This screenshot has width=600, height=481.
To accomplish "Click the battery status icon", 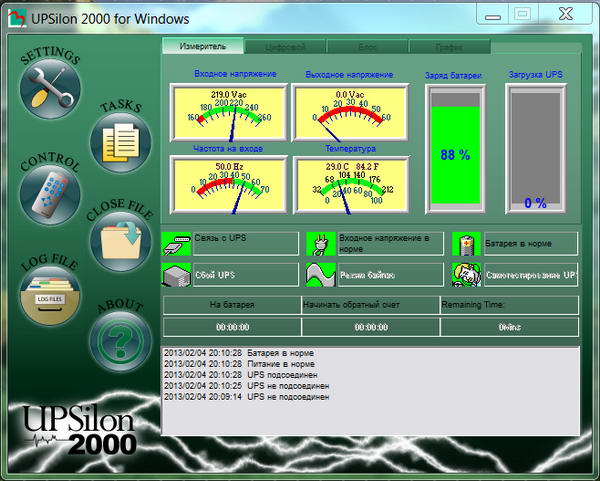I will (x=466, y=244).
